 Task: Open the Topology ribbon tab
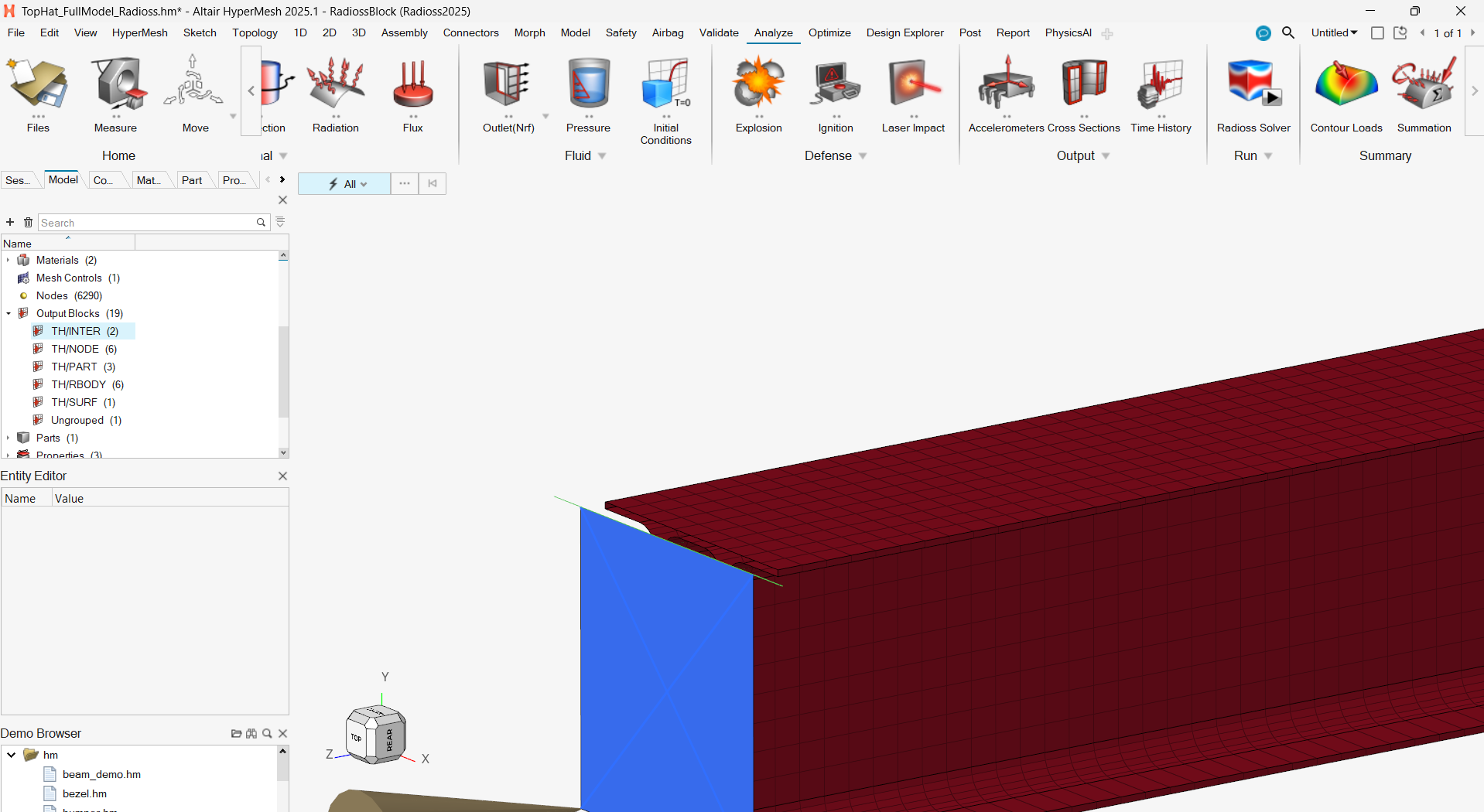(x=255, y=32)
